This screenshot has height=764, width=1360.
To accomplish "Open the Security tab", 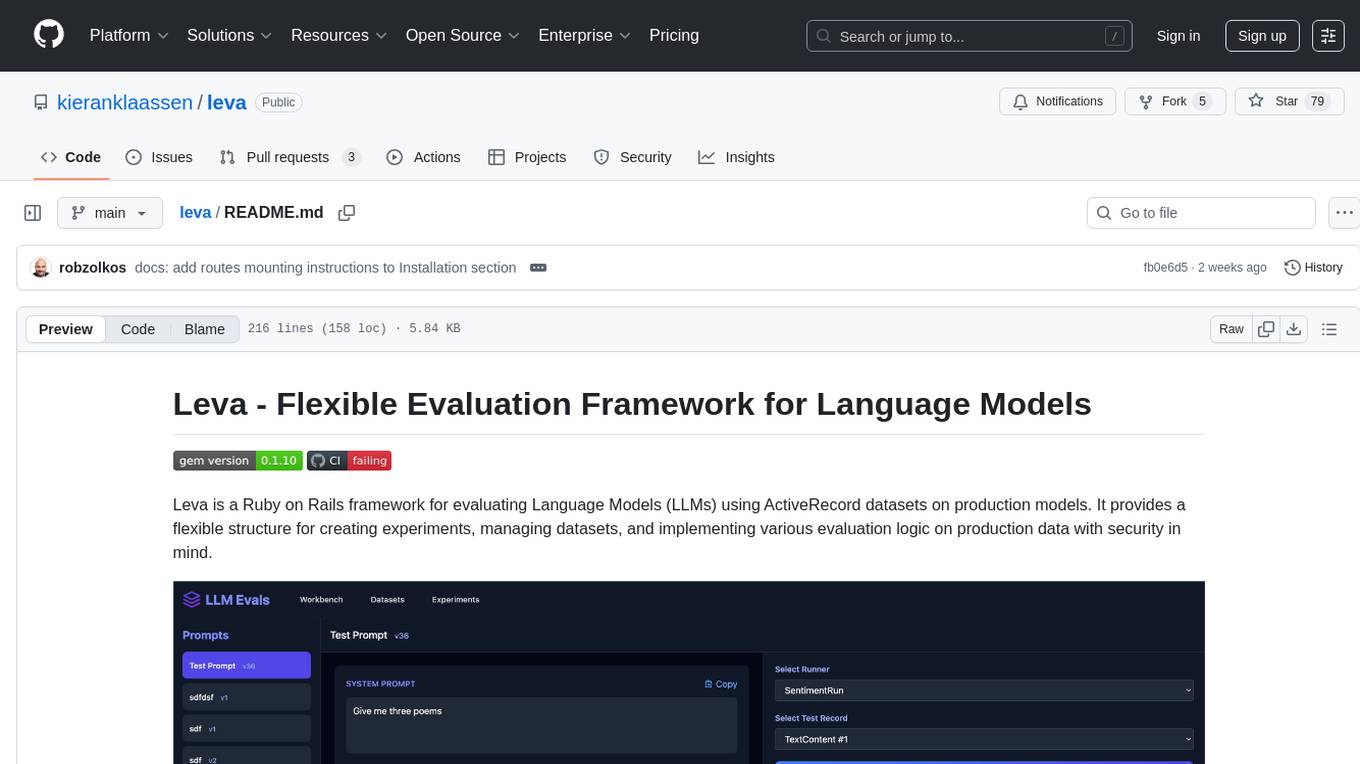I will coord(632,157).
